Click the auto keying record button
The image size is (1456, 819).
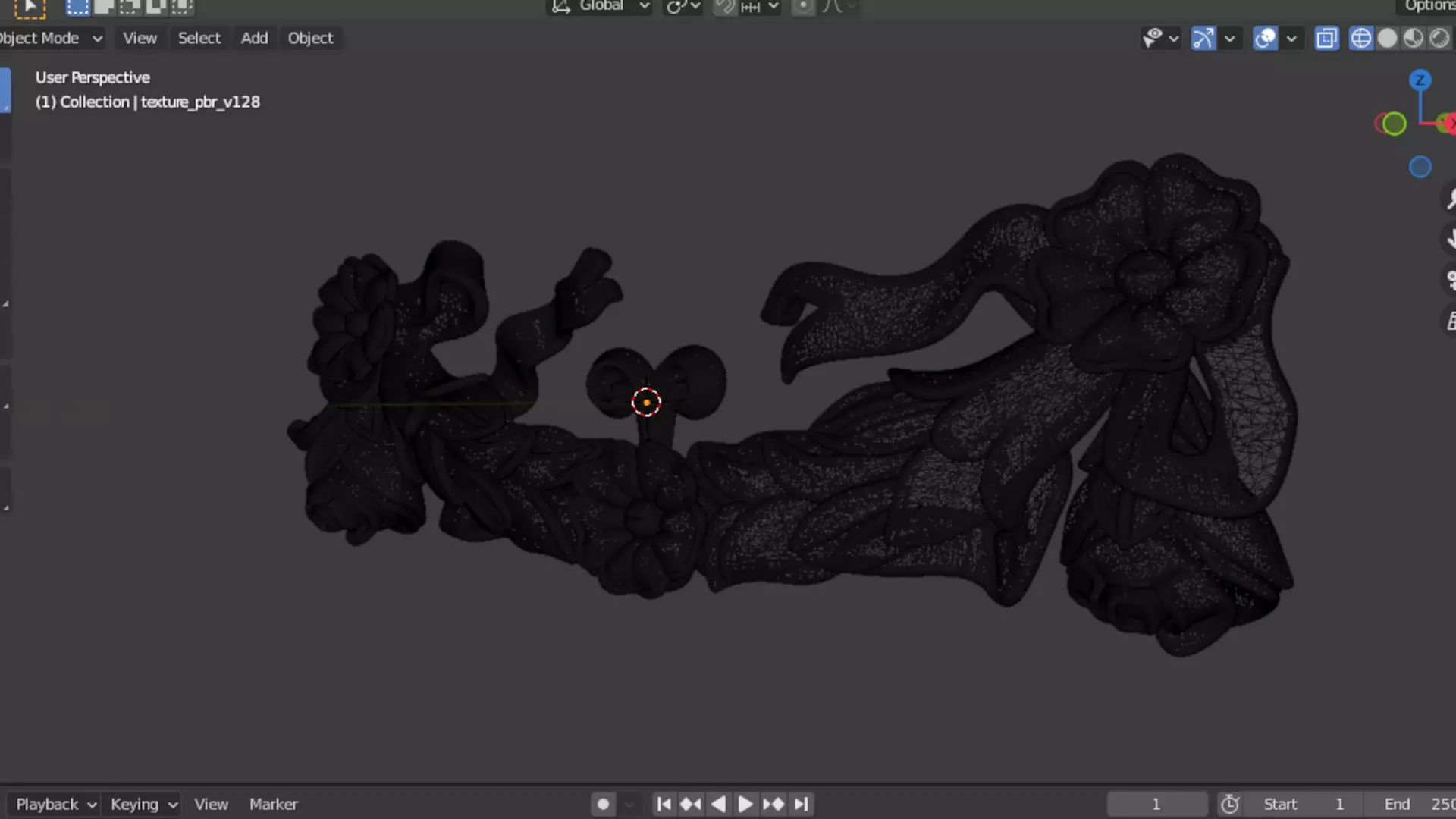pyautogui.click(x=603, y=804)
